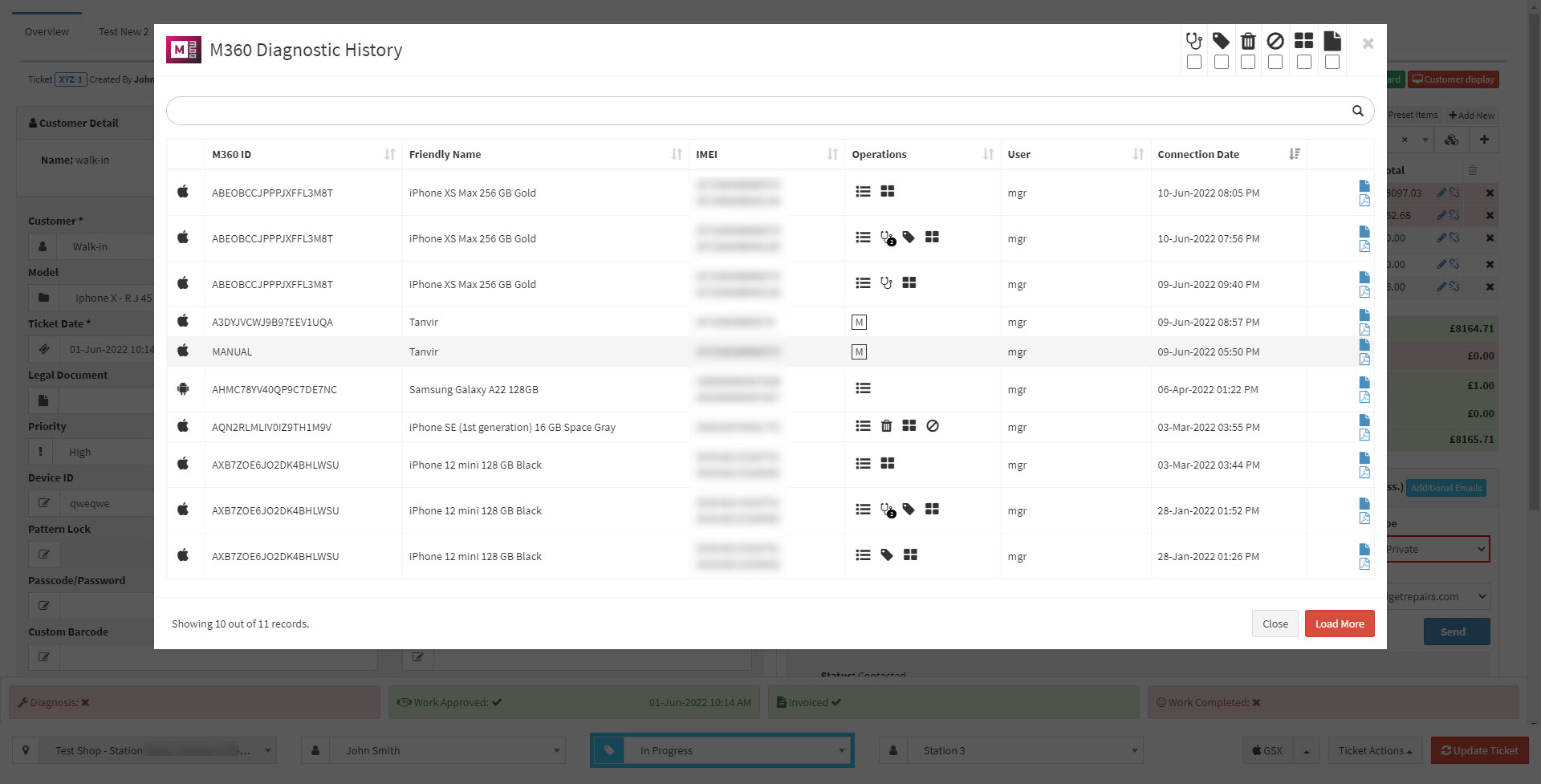Image resolution: width=1541 pixels, height=784 pixels.
Task: Click the file filter icon in modal header
Action: click(1332, 41)
